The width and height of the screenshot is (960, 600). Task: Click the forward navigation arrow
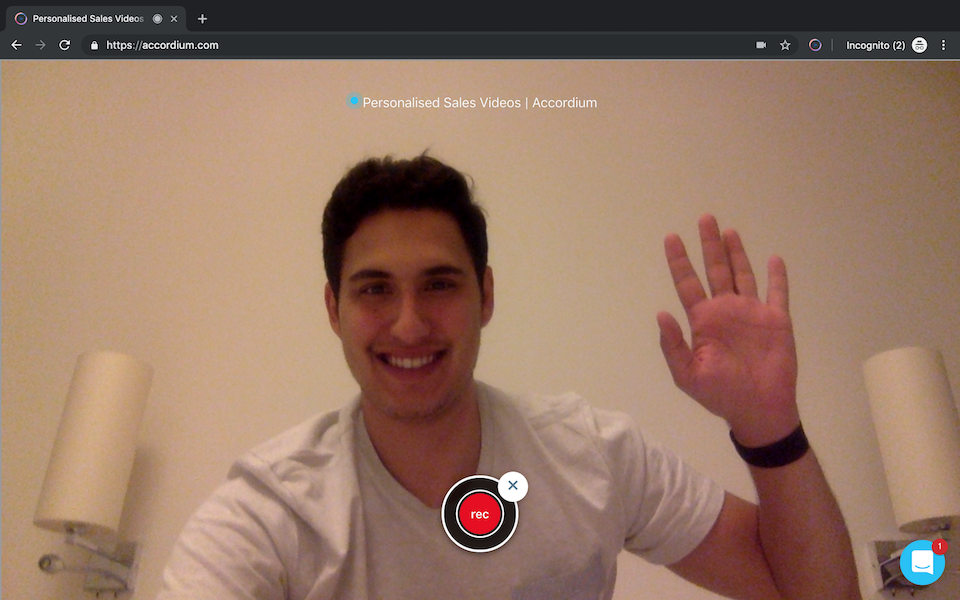[40, 45]
